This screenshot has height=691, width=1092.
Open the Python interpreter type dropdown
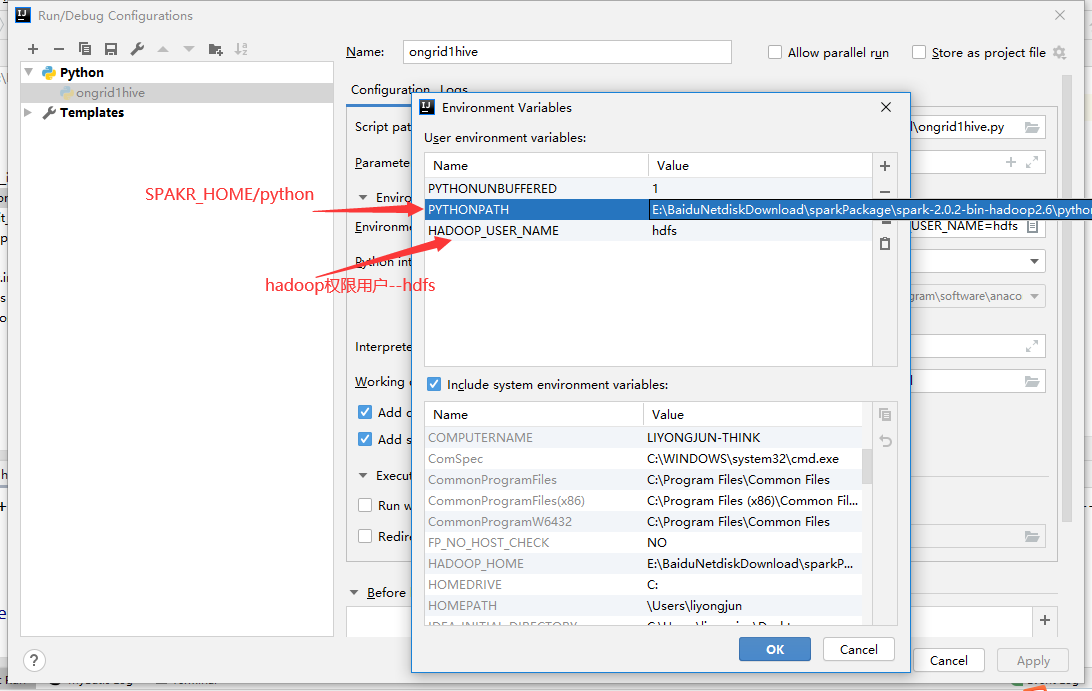click(x=1034, y=261)
